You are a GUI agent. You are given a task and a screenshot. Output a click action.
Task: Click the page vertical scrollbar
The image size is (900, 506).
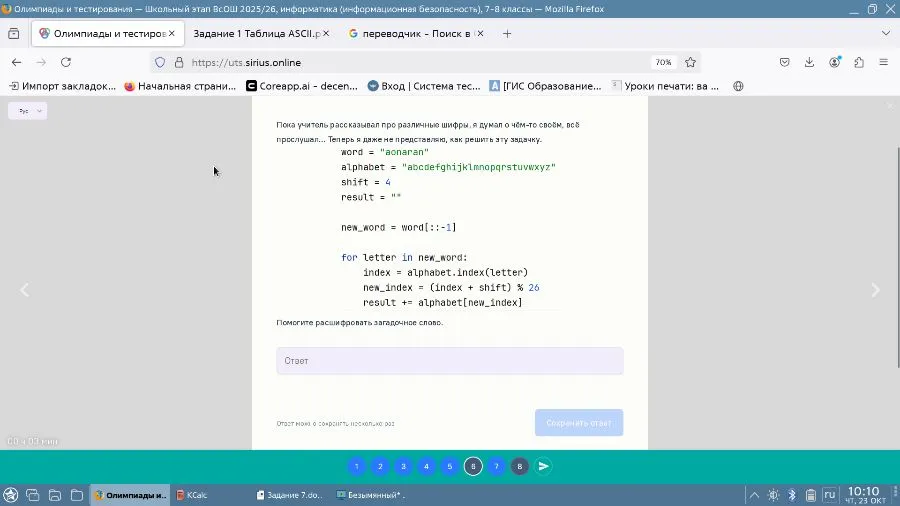click(x=897, y=257)
